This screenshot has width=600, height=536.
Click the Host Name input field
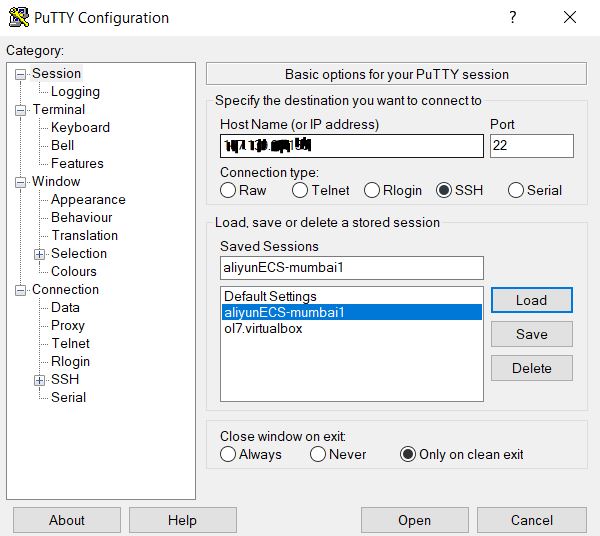(352, 146)
